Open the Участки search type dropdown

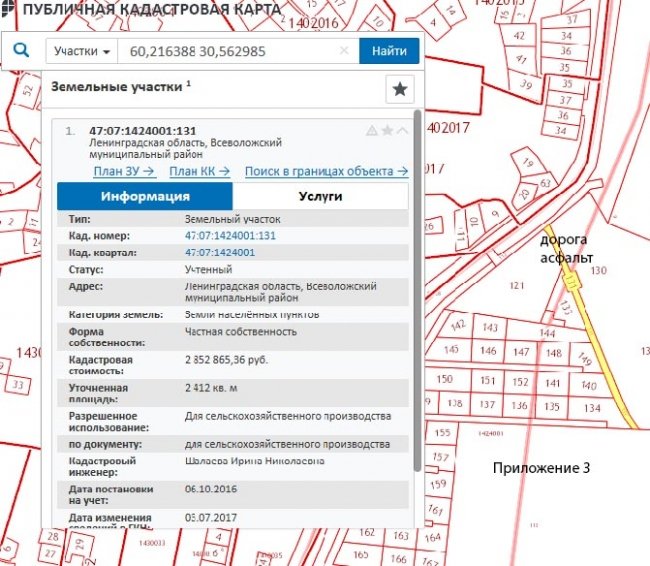coord(81,51)
